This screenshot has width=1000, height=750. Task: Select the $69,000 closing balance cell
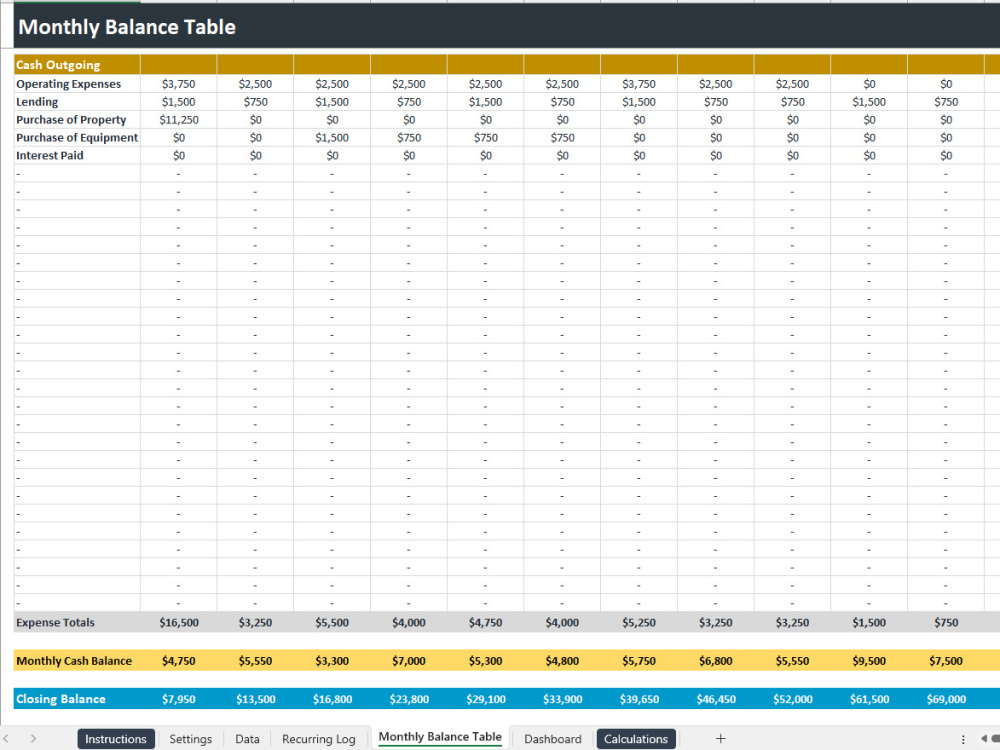pyautogui.click(x=946, y=699)
